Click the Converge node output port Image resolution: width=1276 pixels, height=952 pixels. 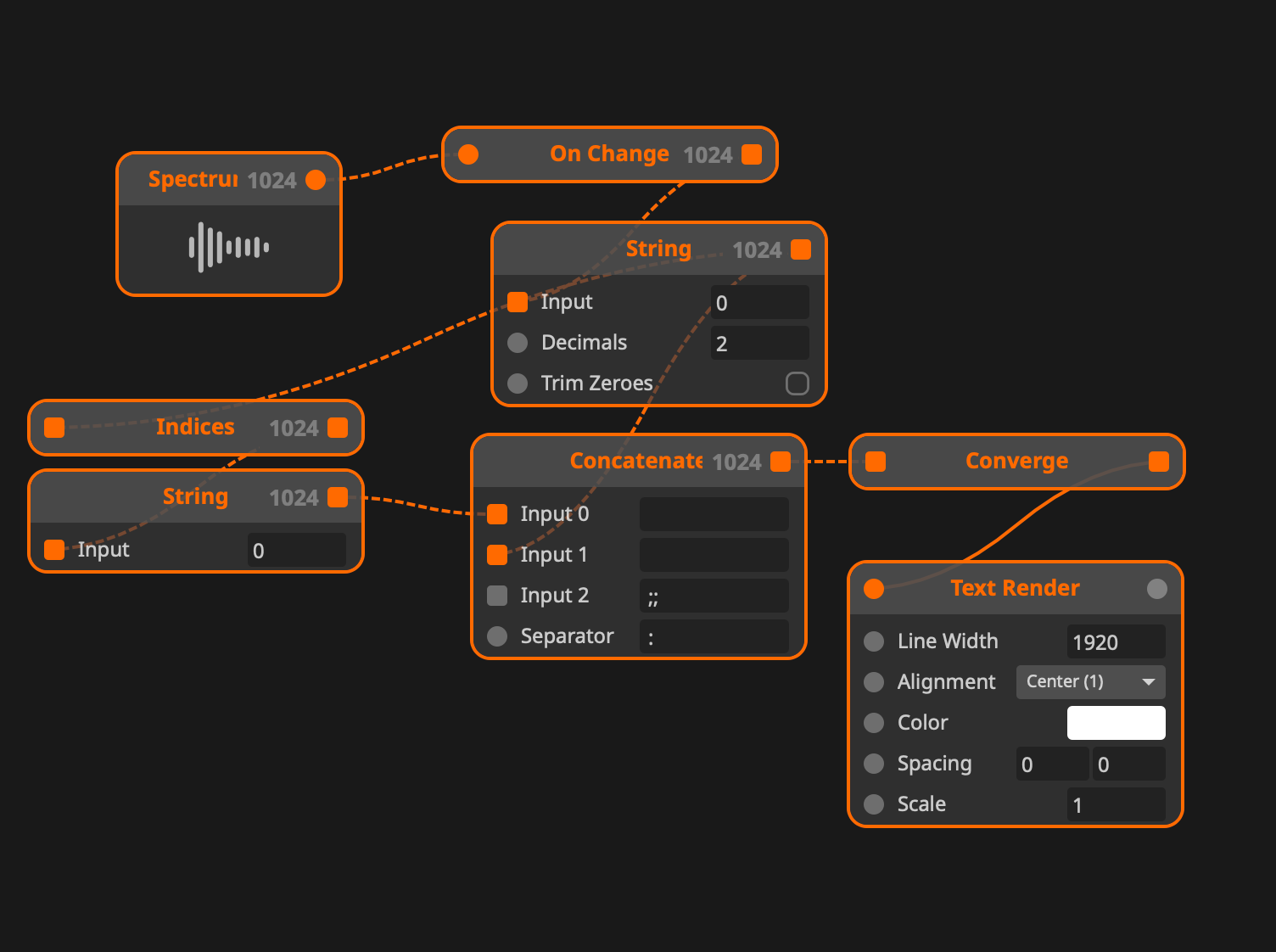point(1159,462)
